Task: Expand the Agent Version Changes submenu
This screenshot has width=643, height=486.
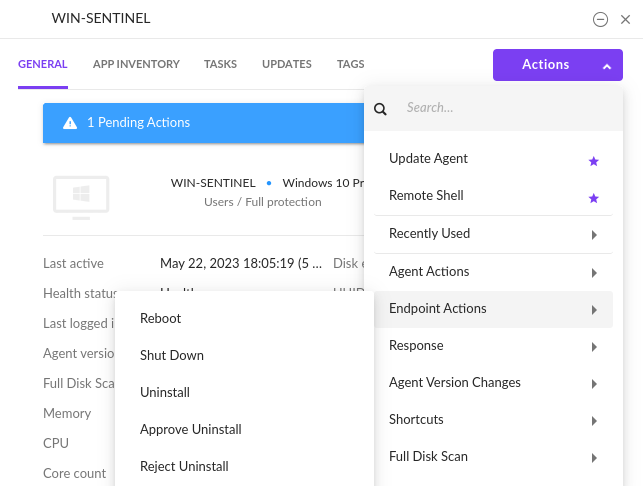Action: [x=493, y=383]
